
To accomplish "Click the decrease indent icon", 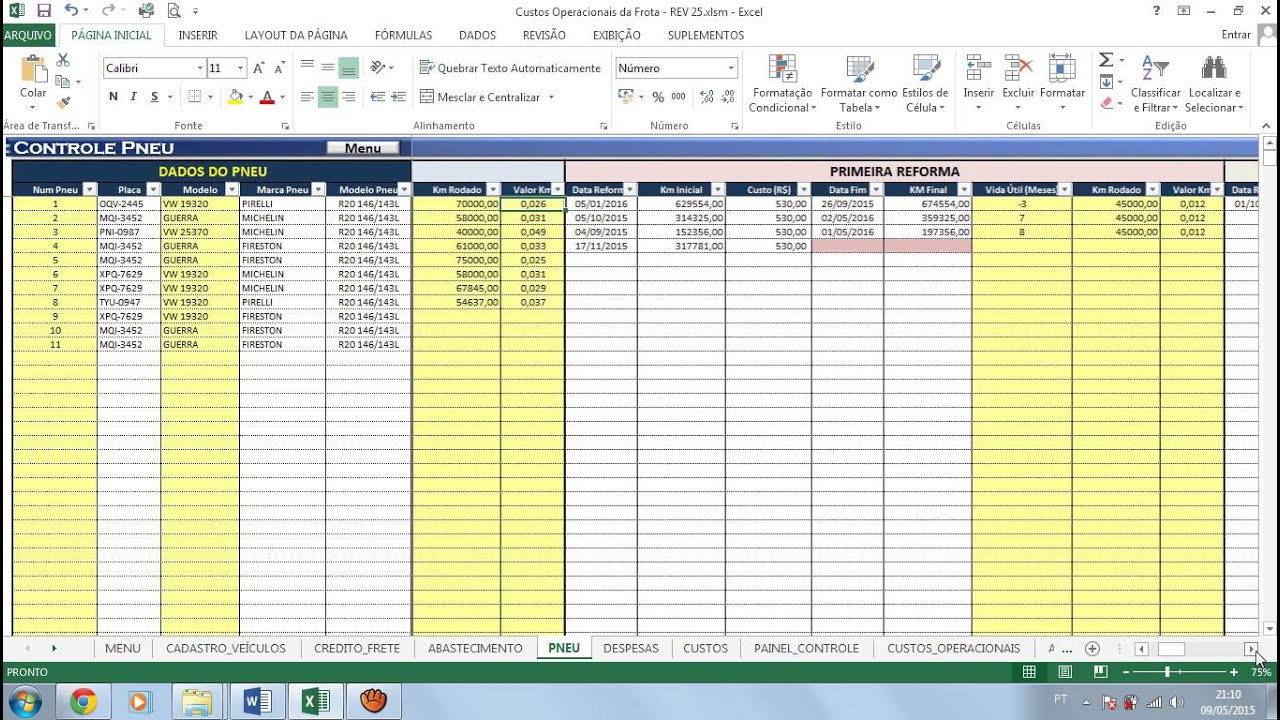I will [378, 97].
